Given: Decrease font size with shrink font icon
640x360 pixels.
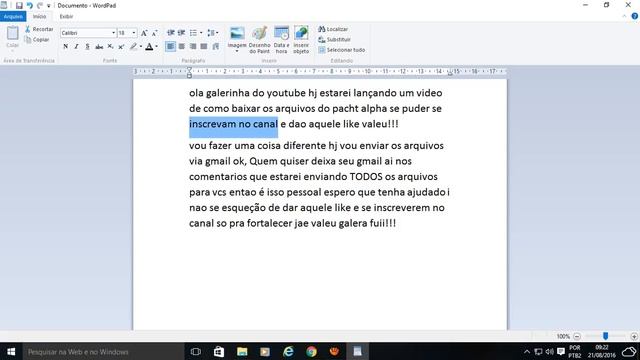Looking at the screenshot, I should pos(155,33).
